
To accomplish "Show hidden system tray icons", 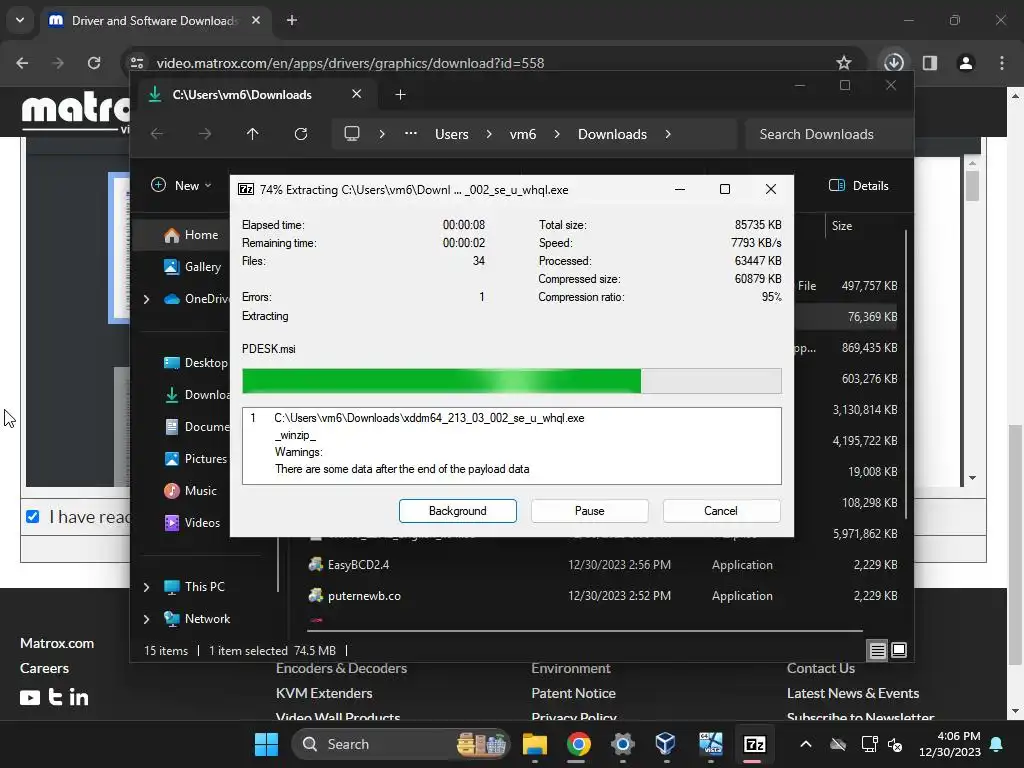I will point(806,744).
